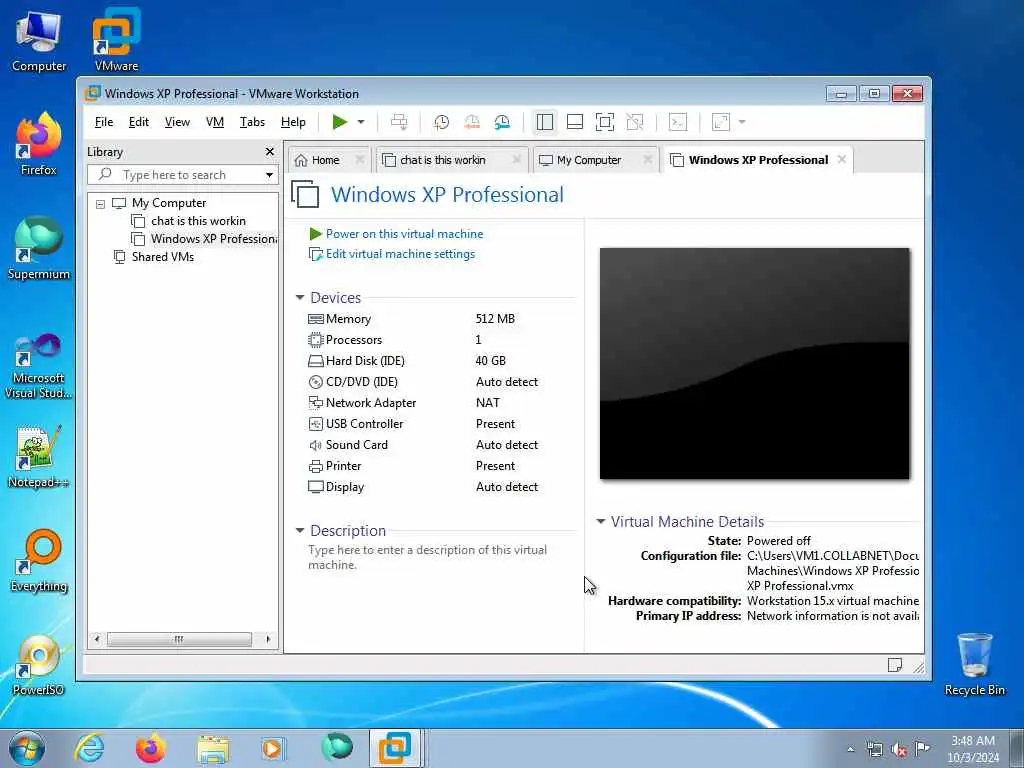Image resolution: width=1024 pixels, height=768 pixels.
Task: Select My Computer in the library tree
Action: tap(169, 203)
